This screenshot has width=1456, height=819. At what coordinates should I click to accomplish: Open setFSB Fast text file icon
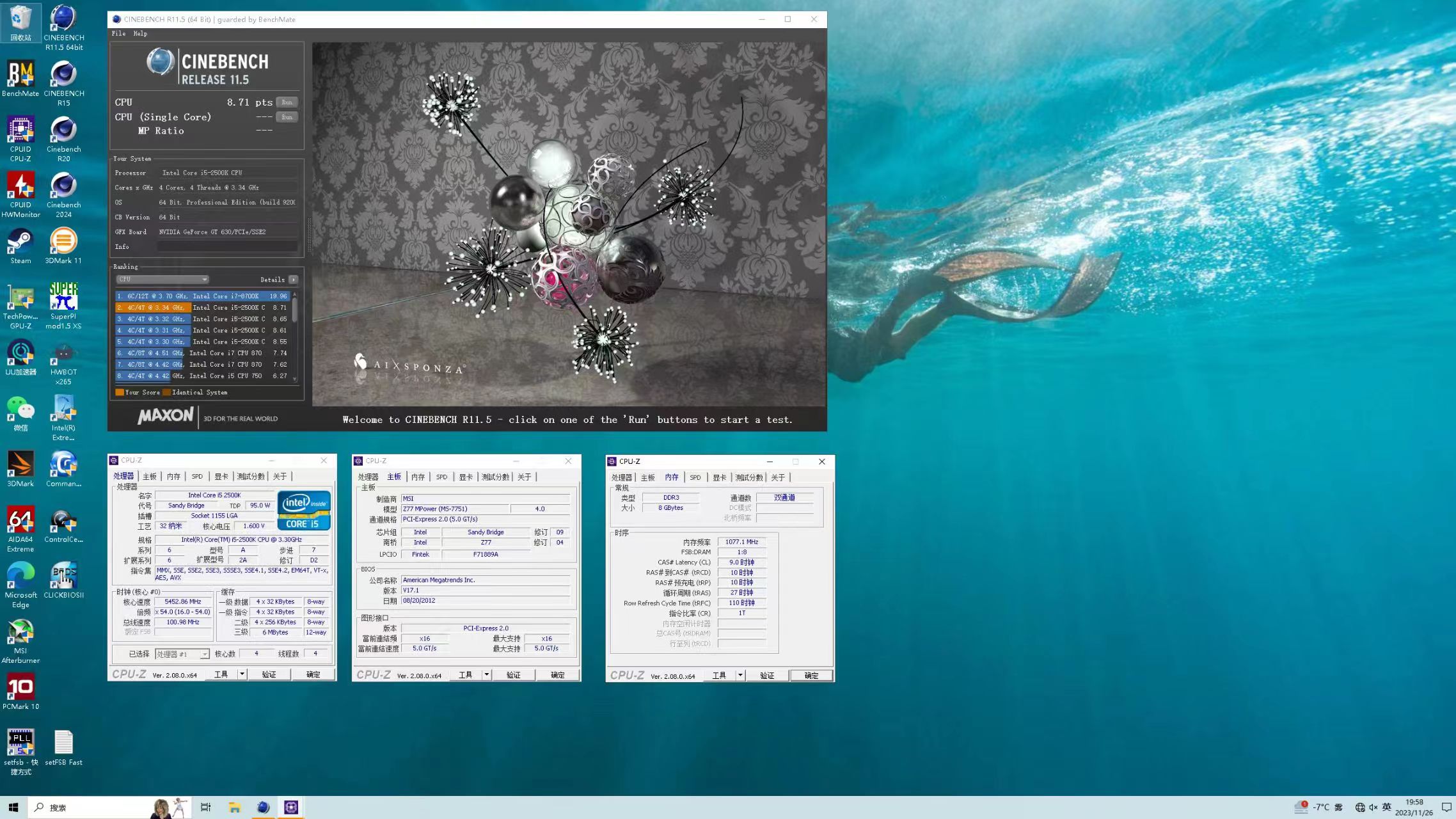pyautogui.click(x=63, y=747)
